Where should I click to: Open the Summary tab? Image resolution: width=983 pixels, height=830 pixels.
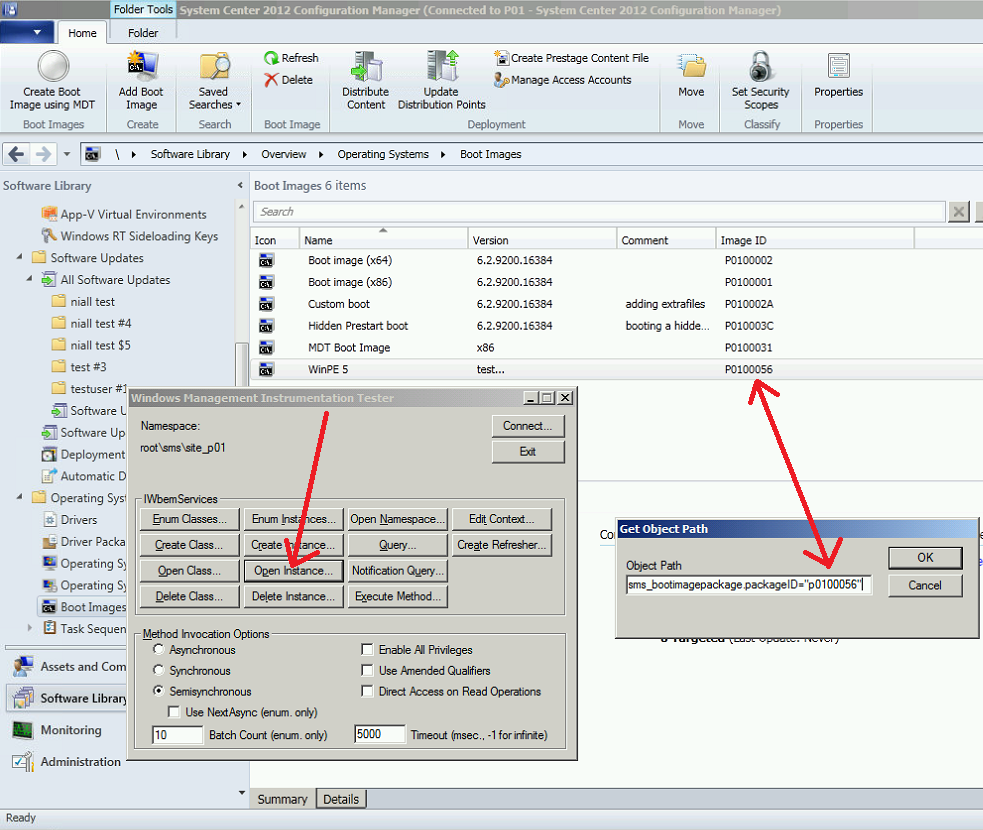click(x=282, y=799)
